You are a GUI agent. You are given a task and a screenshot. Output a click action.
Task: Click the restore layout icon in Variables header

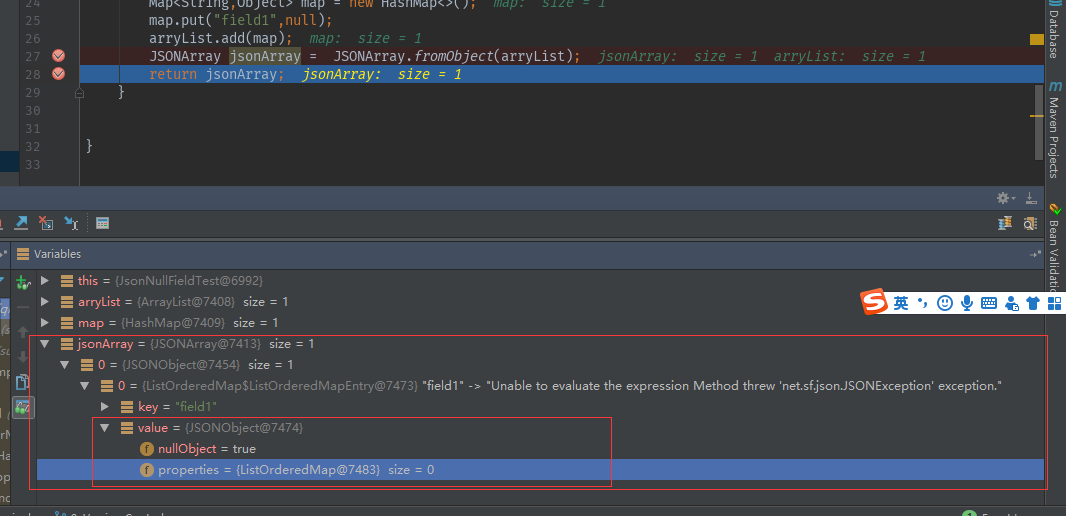pyautogui.click(x=1035, y=254)
